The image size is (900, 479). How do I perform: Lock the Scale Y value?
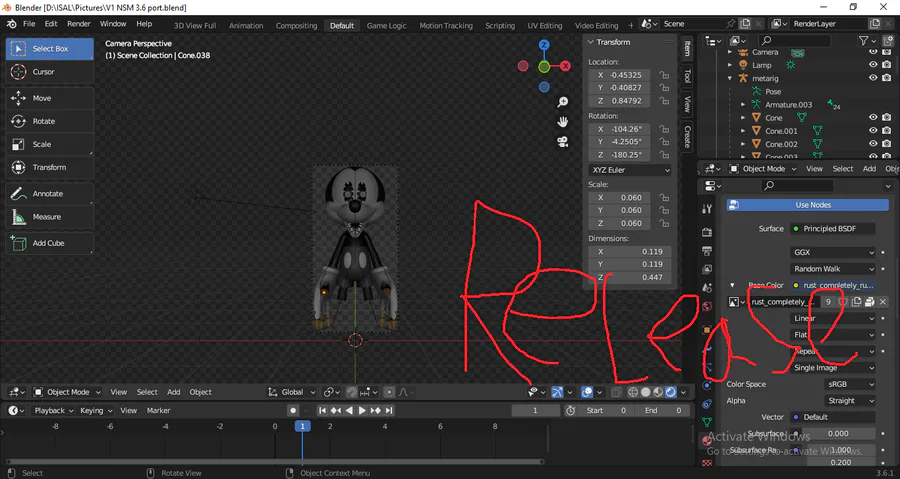pyautogui.click(x=664, y=211)
